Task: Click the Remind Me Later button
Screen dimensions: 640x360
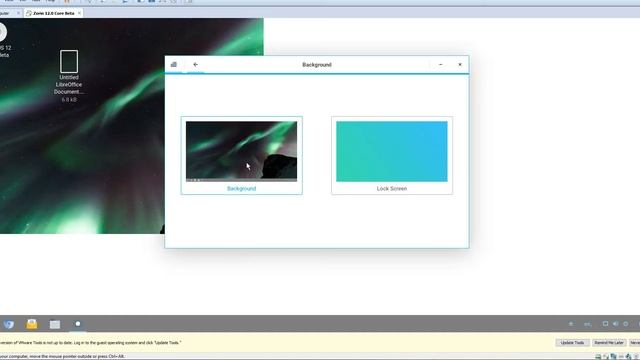Action: coord(609,342)
